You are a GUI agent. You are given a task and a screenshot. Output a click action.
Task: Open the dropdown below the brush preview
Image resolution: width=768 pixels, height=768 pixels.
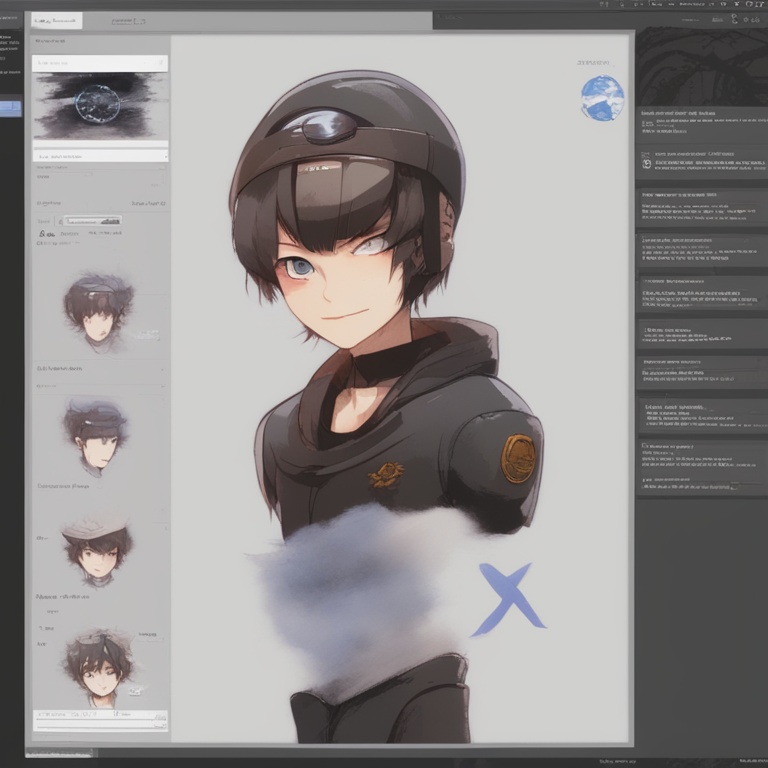pyautogui.click(x=100, y=156)
